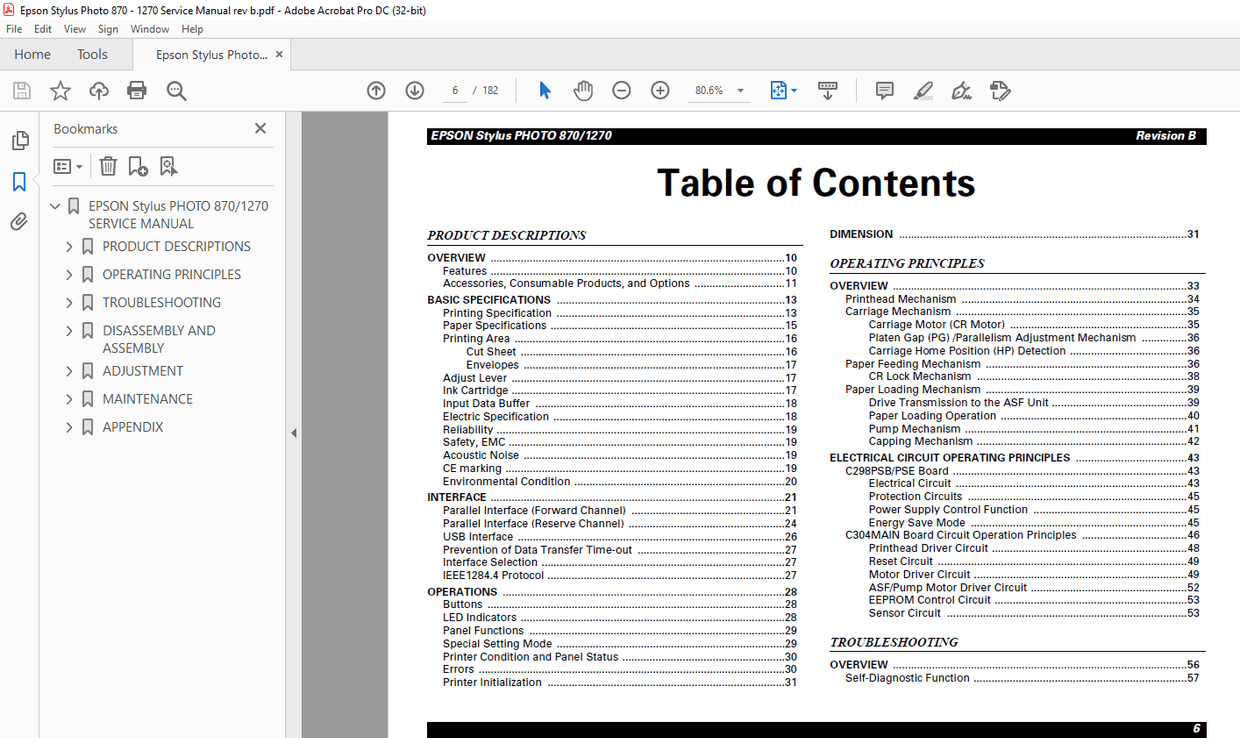Viewport: 1240px width, 738px height.
Task: Toggle the Page Thumbnails panel
Action: [x=20, y=140]
